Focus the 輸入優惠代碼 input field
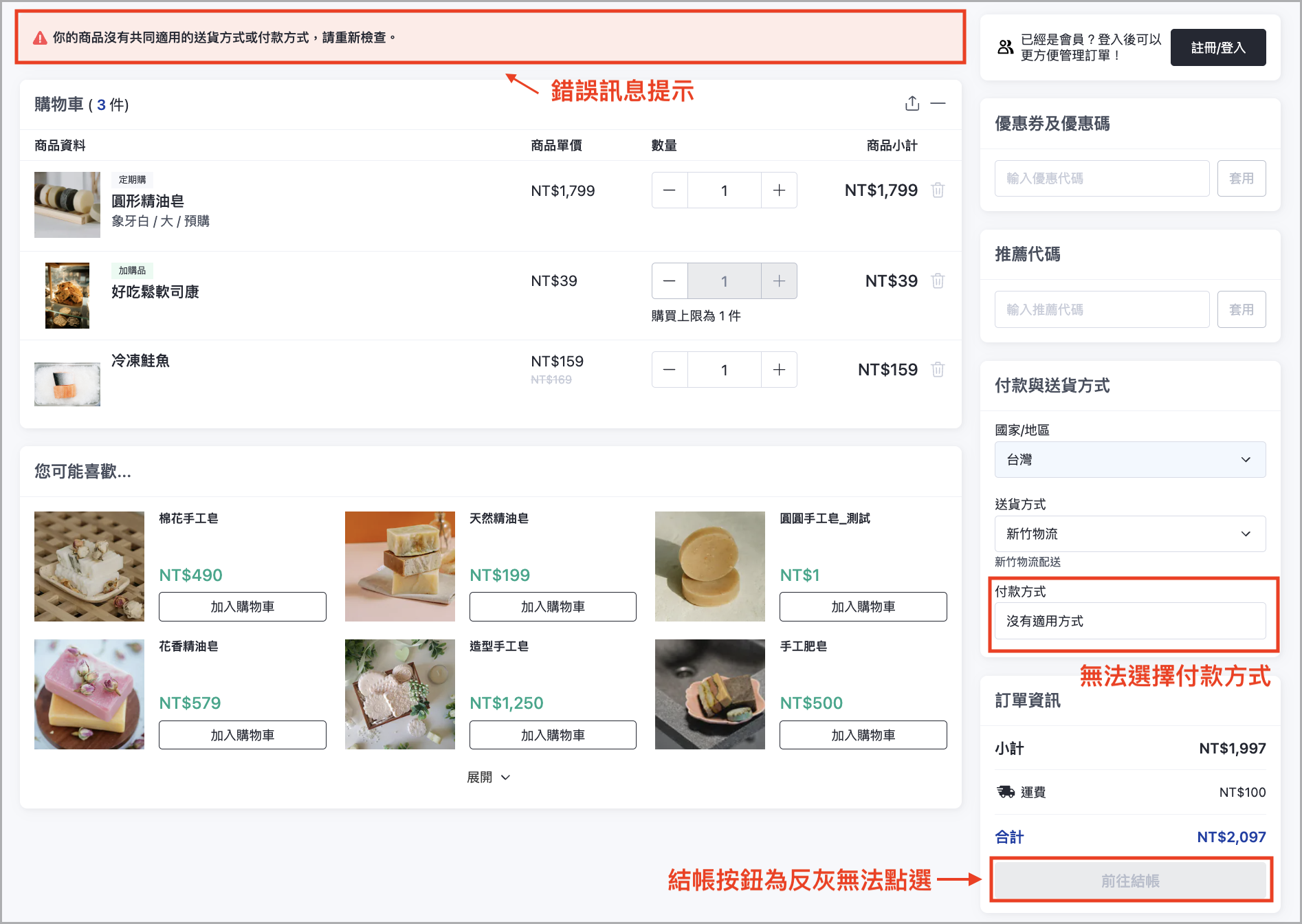This screenshot has width=1302, height=924. [x=1102, y=179]
